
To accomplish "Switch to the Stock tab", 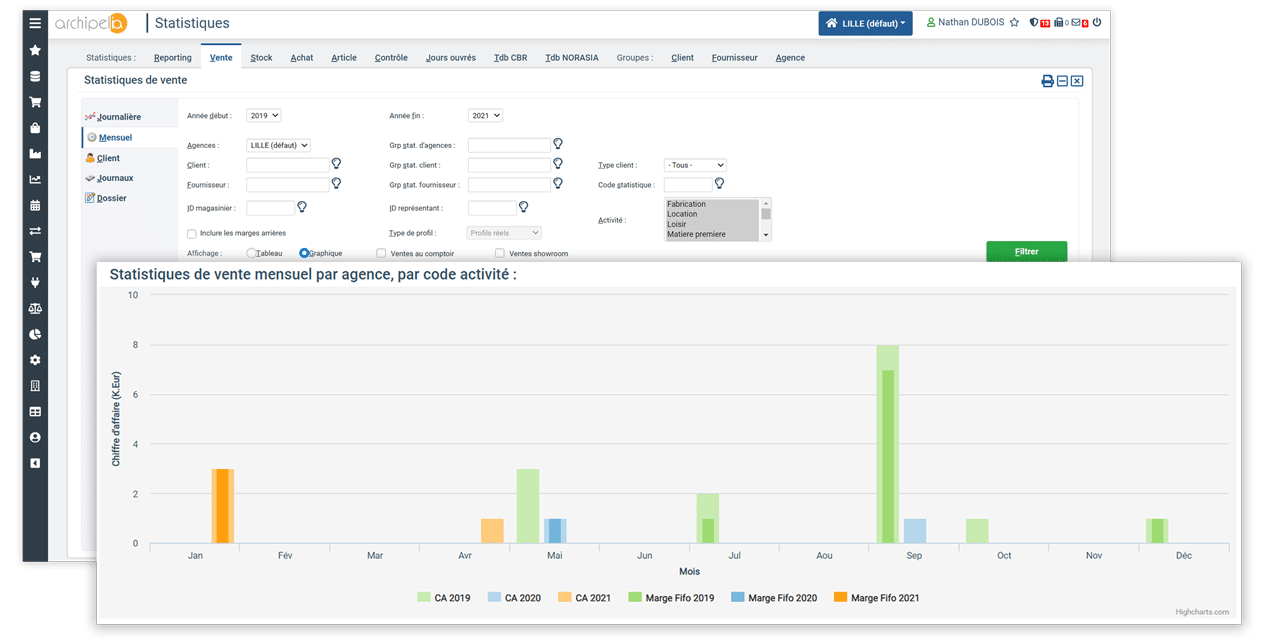I will 261,57.
